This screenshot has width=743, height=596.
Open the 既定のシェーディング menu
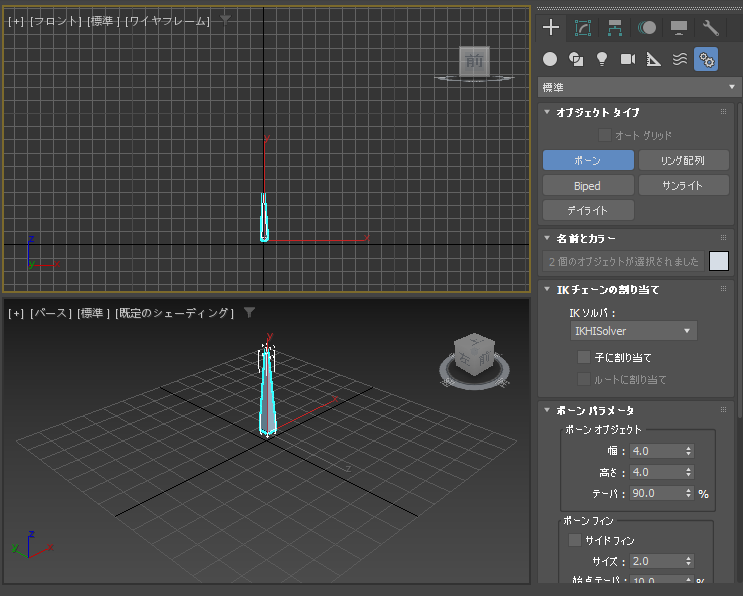click(174, 313)
